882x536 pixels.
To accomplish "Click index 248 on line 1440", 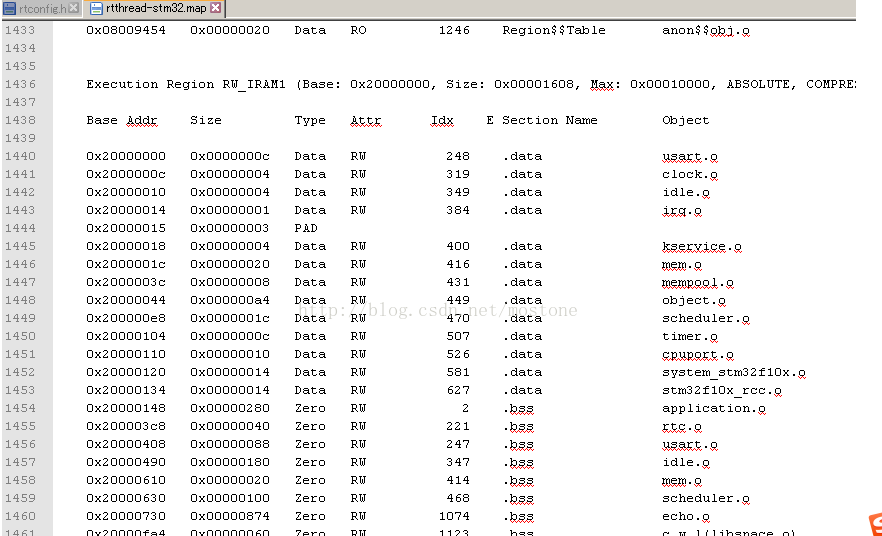I will click(x=458, y=156).
